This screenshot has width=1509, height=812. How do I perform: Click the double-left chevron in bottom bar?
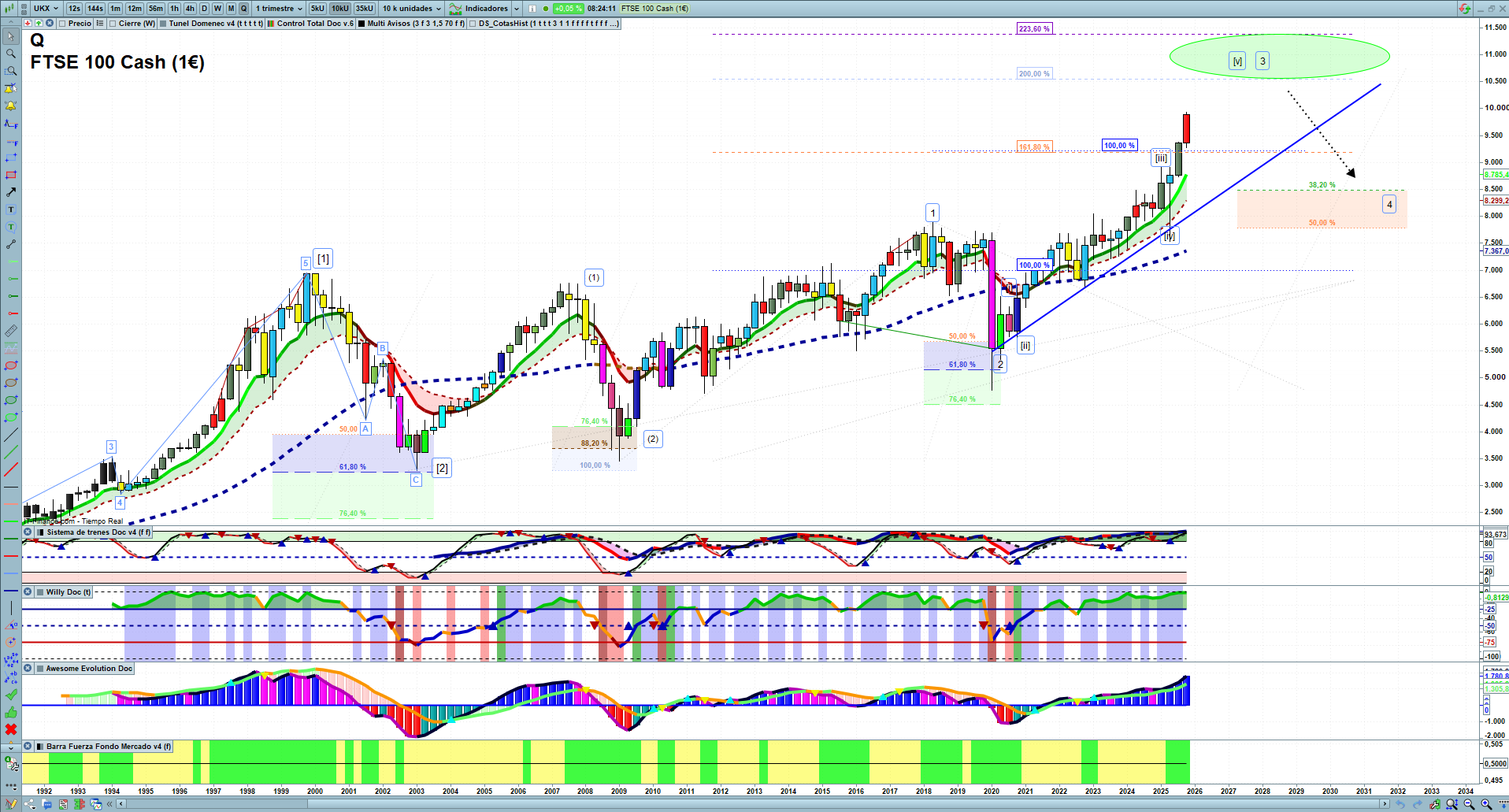[x=109, y=804]
